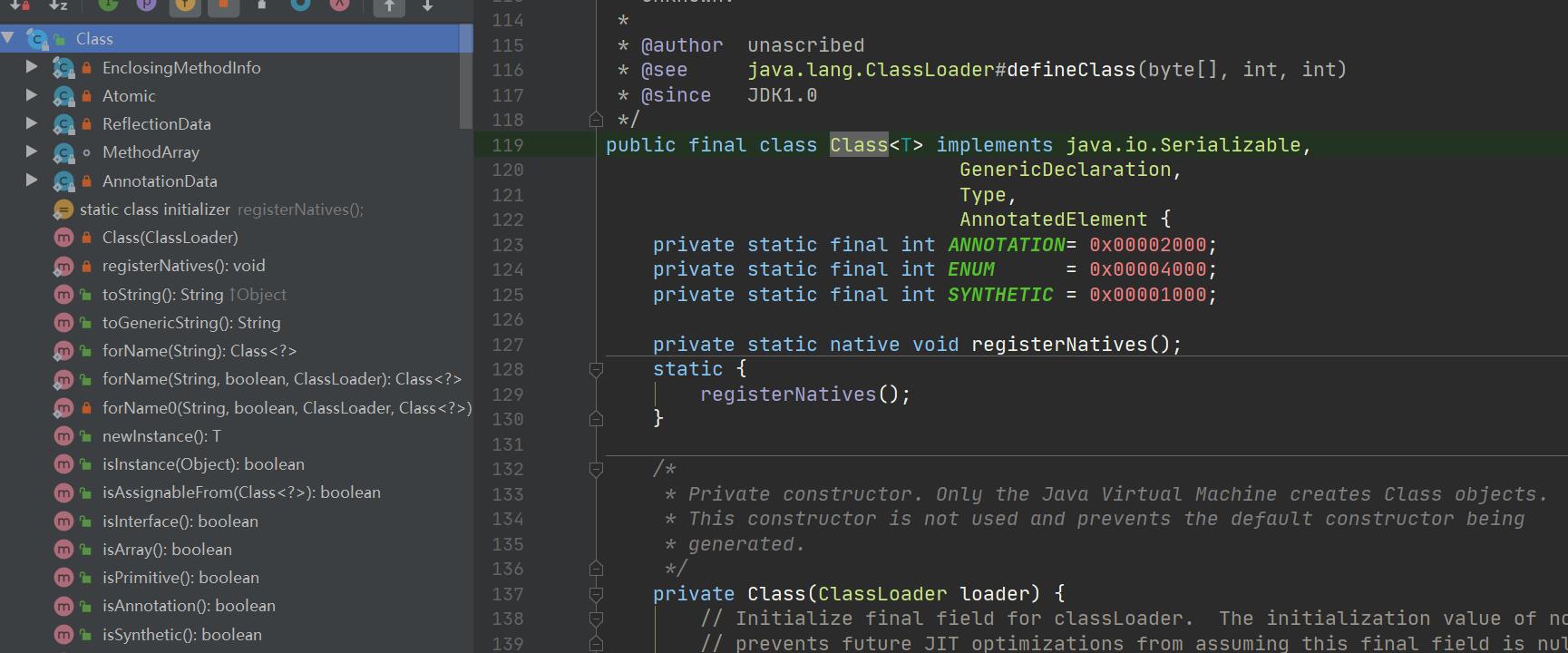Expand the ReflectionData node
1568x653 pixels.
click(32, 123)
